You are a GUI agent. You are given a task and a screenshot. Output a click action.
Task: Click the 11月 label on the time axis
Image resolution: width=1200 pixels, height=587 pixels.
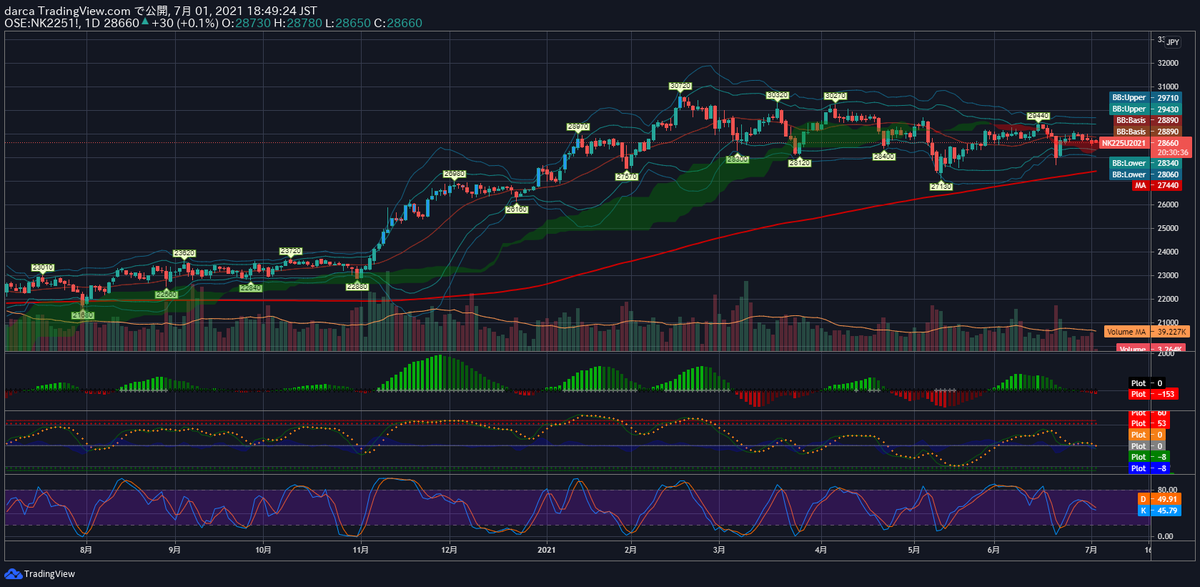(362, 549)
